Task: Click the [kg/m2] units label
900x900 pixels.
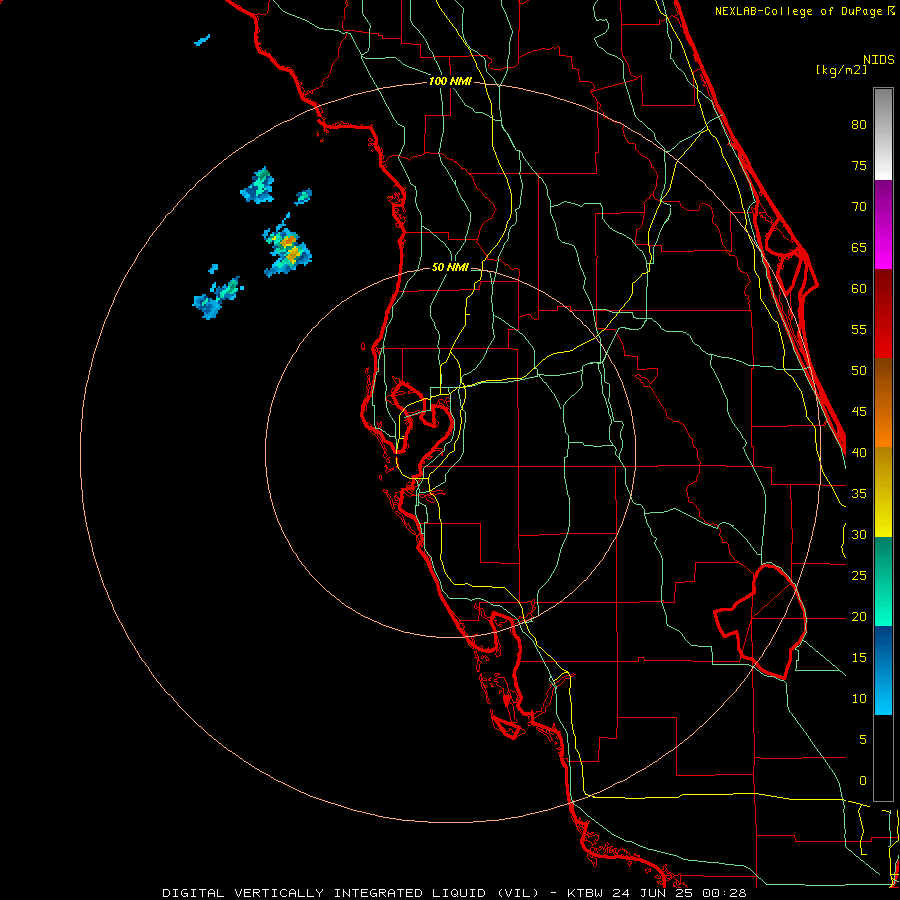Action: (841, 70)
